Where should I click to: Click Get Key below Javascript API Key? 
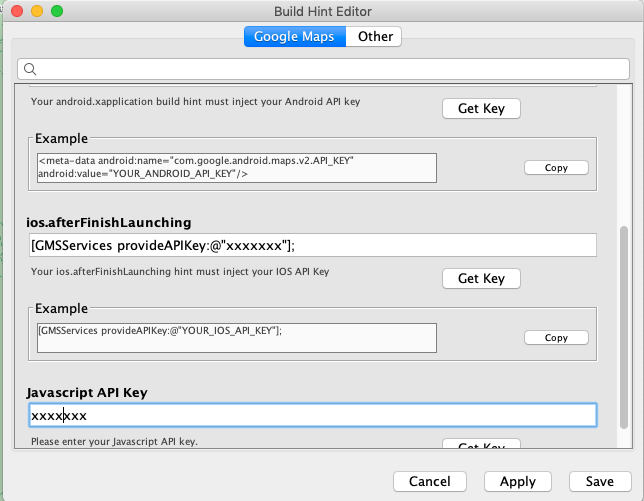(481, 445)
